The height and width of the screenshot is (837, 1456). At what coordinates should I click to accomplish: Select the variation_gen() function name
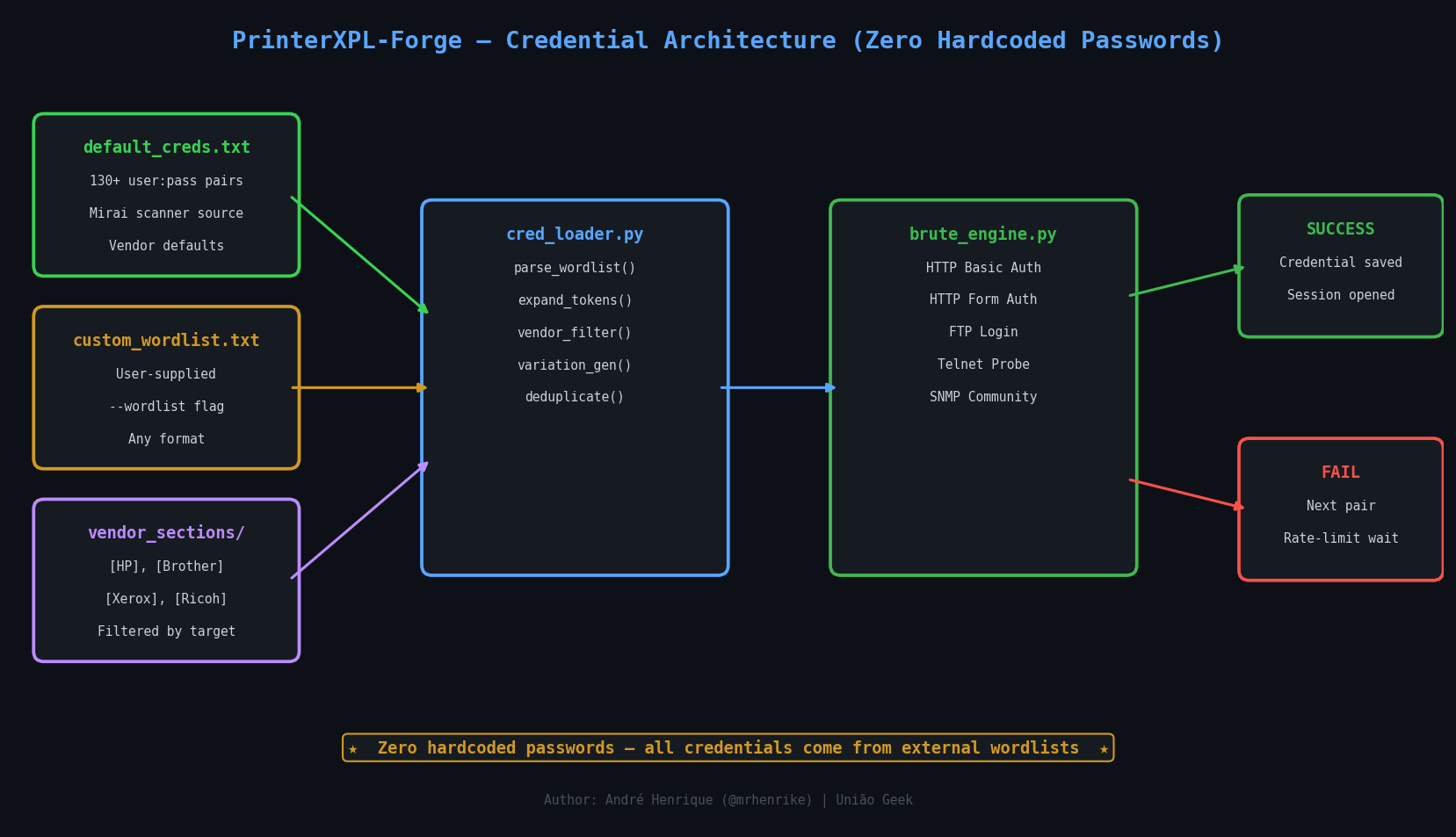575,365
